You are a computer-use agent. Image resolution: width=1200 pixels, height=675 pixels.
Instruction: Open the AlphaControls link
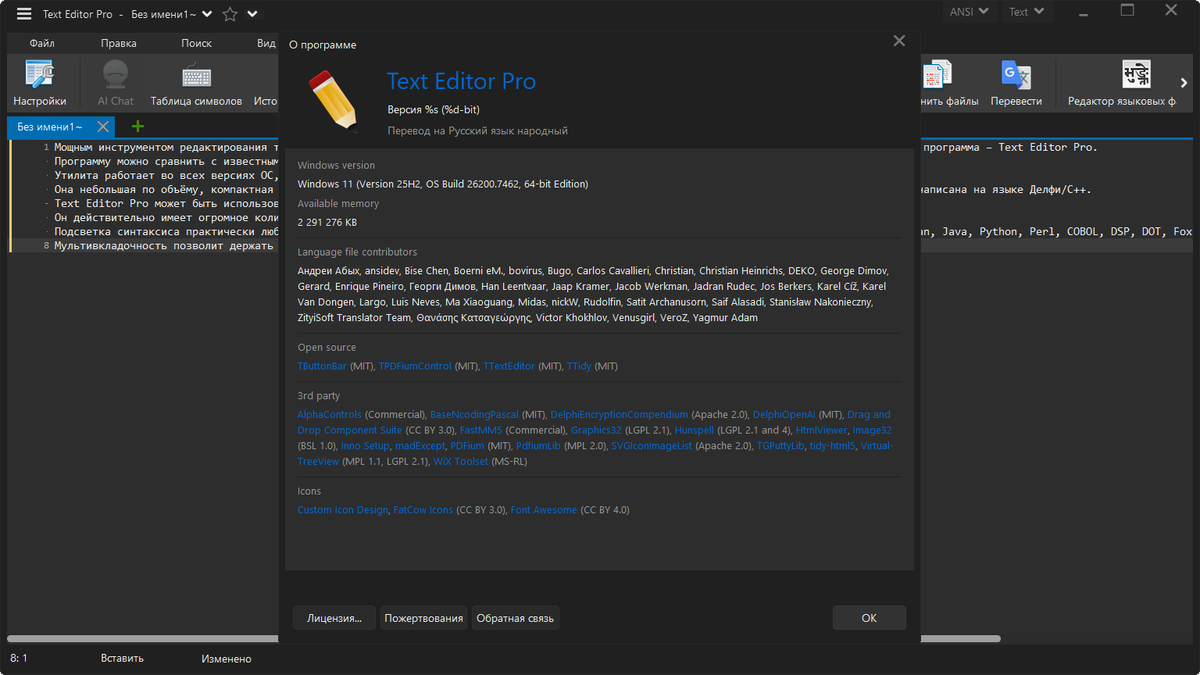coord(329,414)
